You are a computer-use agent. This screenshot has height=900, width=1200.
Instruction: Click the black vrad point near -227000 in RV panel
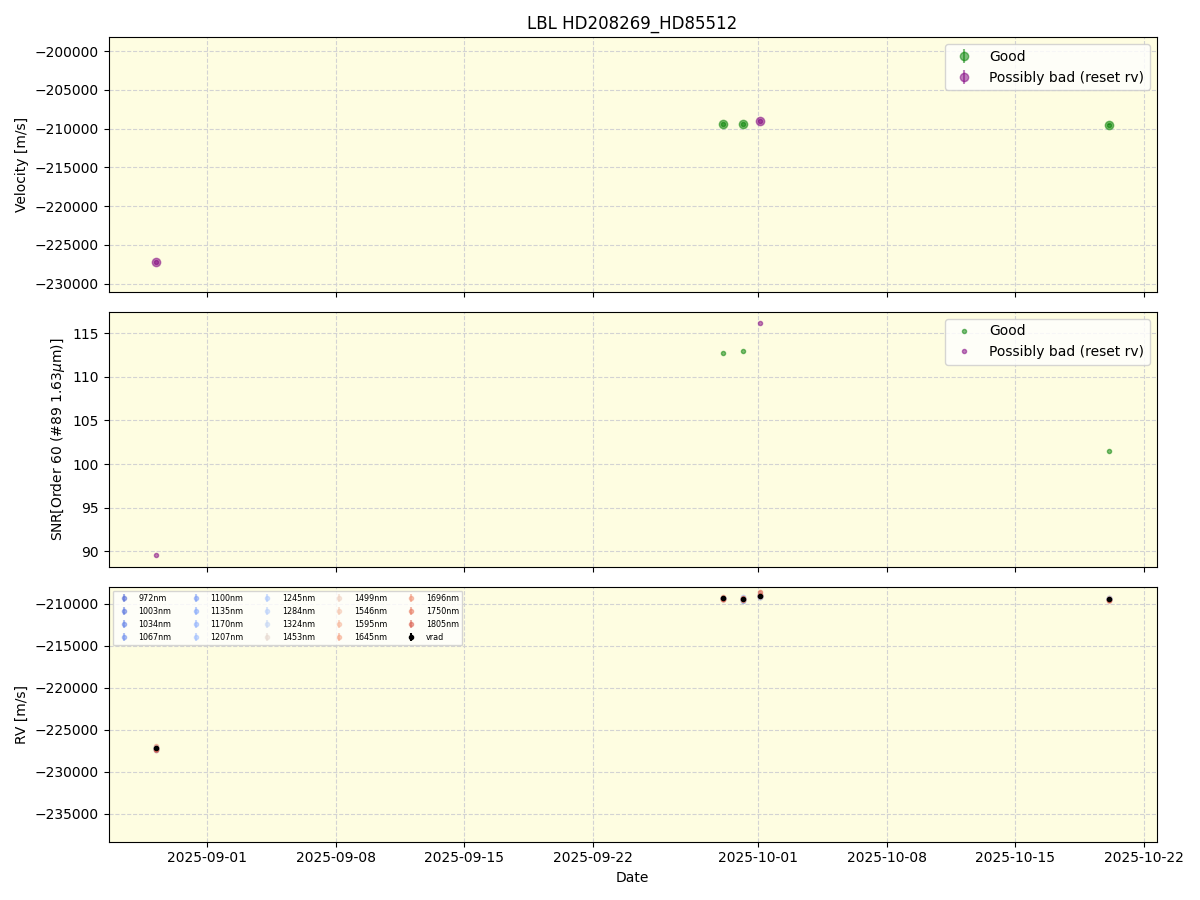coord(156,748)
